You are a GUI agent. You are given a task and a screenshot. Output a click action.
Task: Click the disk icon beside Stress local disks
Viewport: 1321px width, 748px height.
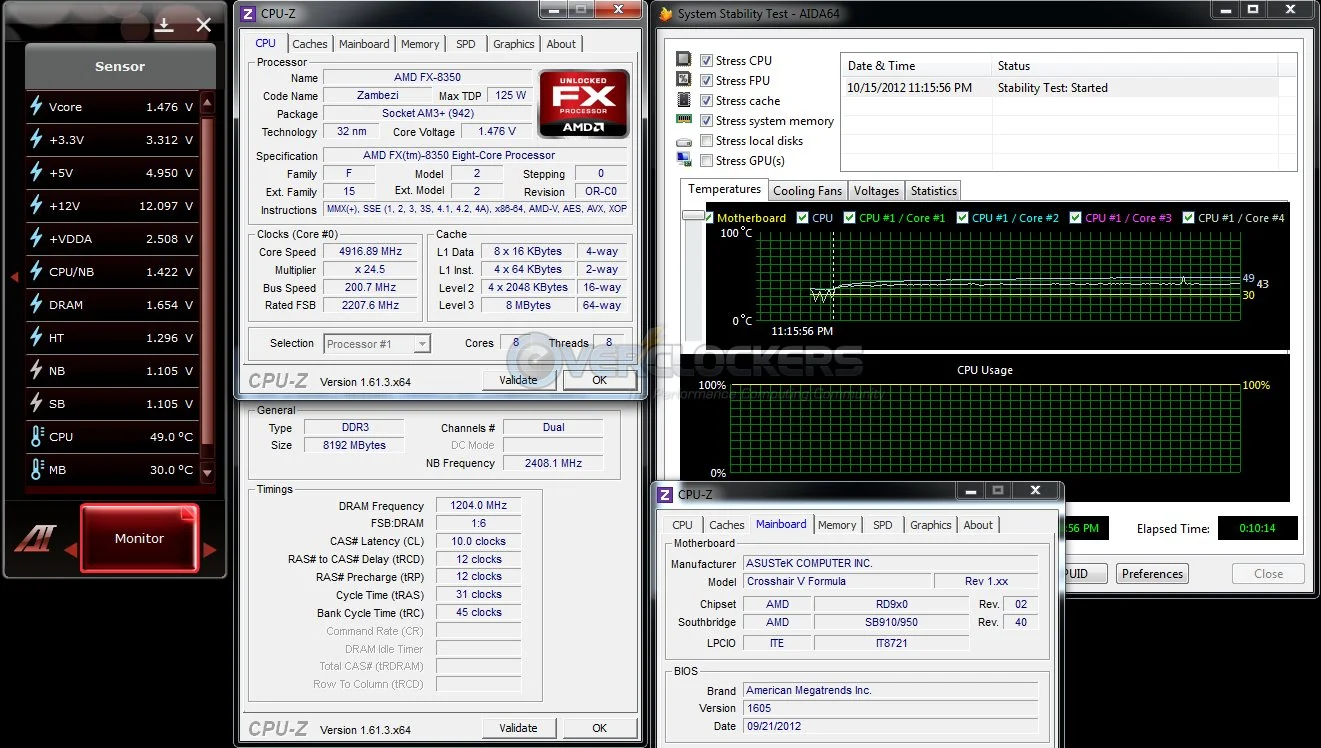pos(684,141)
